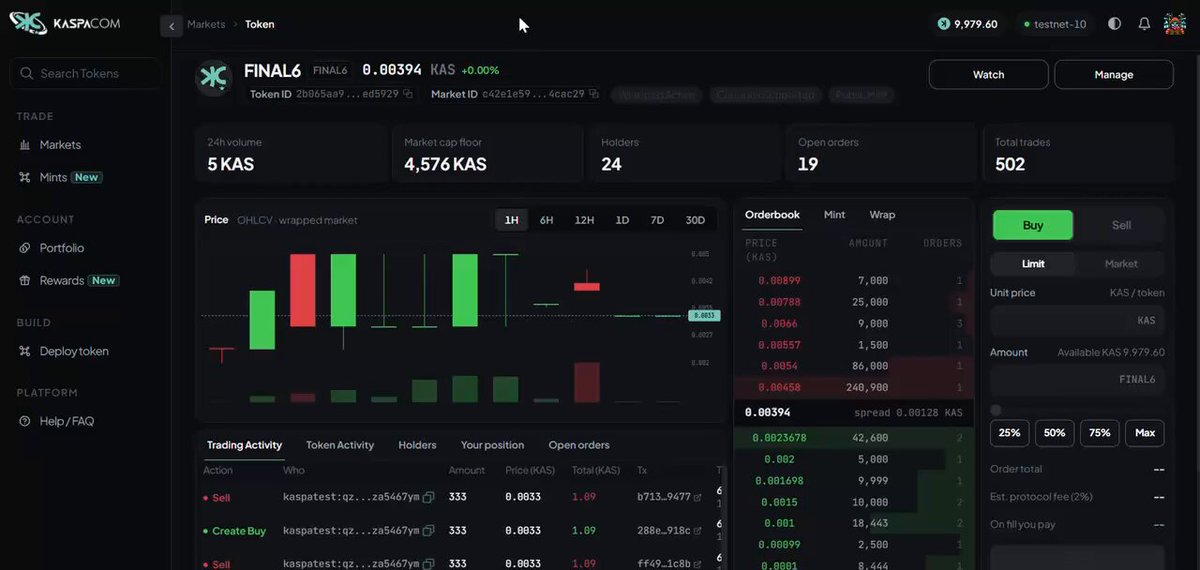Copy the address in the Create Buy row
Image resolution: width=1200 pixels, height=570 pixels.
(x=428, y=531)
